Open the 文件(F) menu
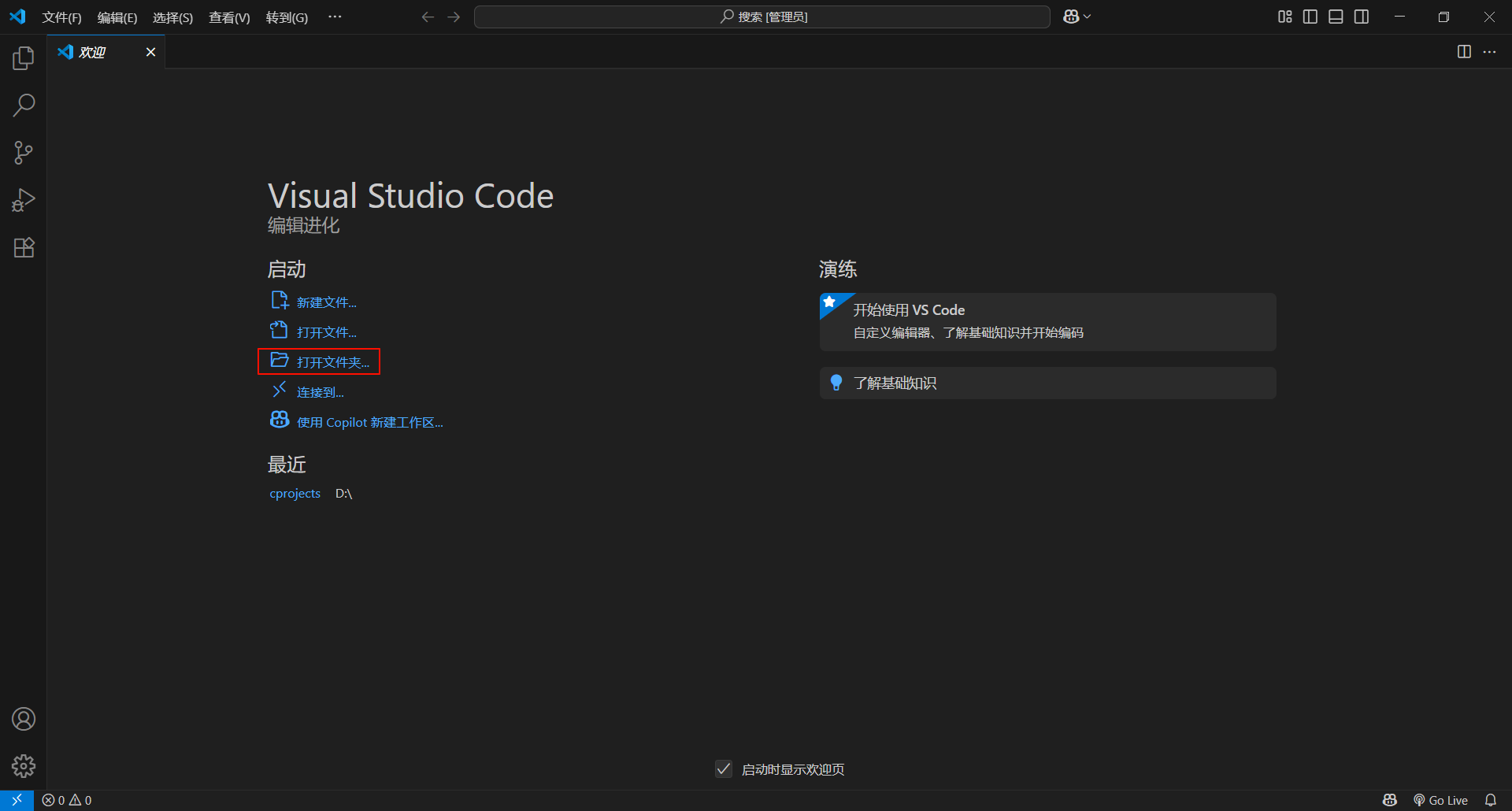Image resolution: width=1512 pixels, height=811 pixels. pos(61,17)
